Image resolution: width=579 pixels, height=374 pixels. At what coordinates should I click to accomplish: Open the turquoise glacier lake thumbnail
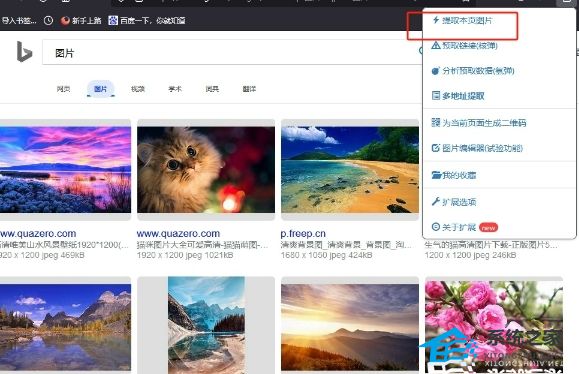click(x=206, y=325)
